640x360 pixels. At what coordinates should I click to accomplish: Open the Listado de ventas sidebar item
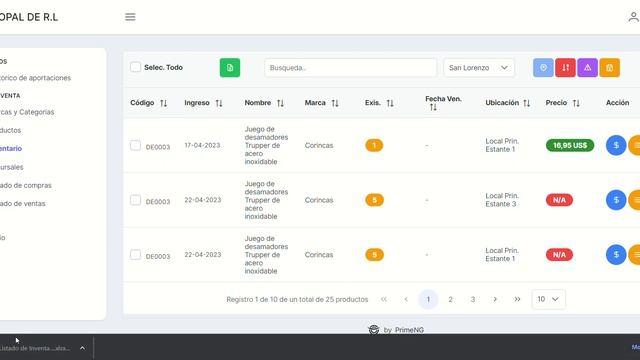[x=22, y=204]
